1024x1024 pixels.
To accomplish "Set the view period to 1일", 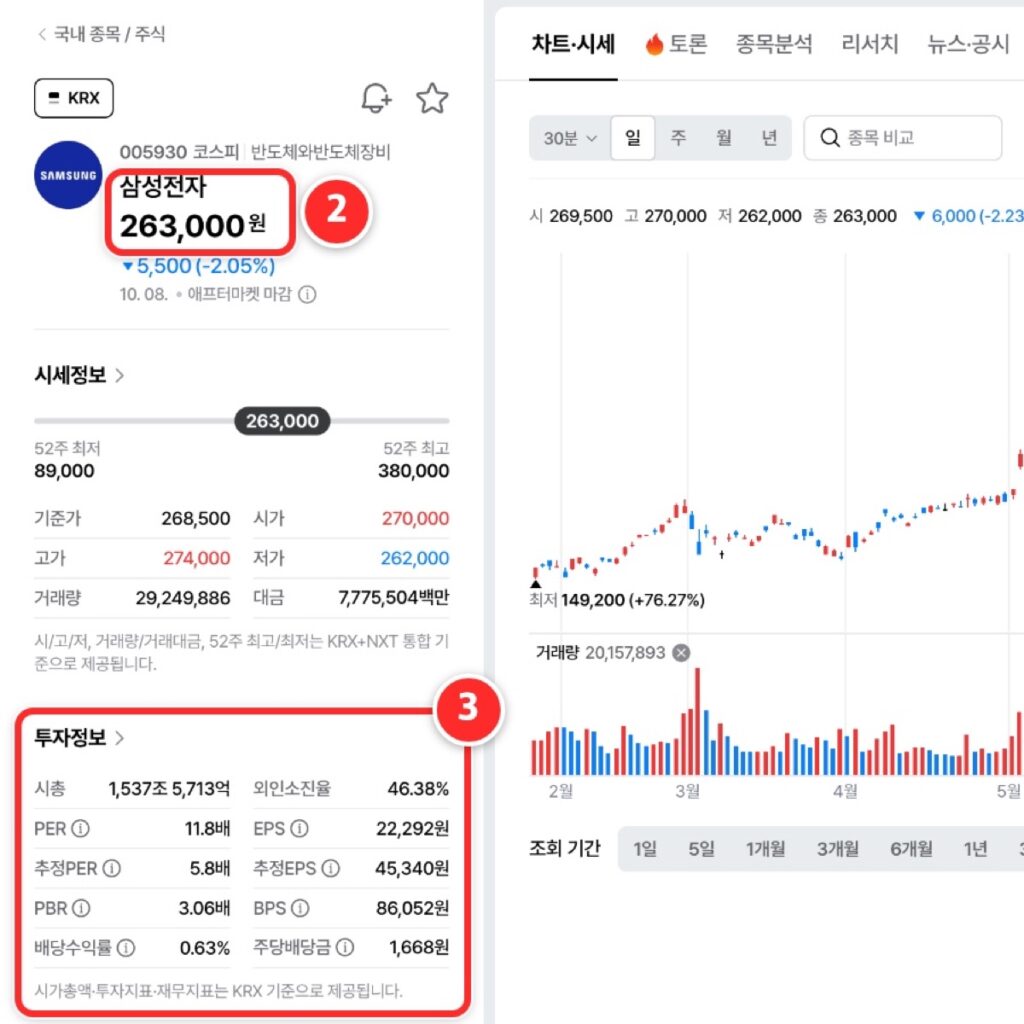I will click(x=645, y=849).
